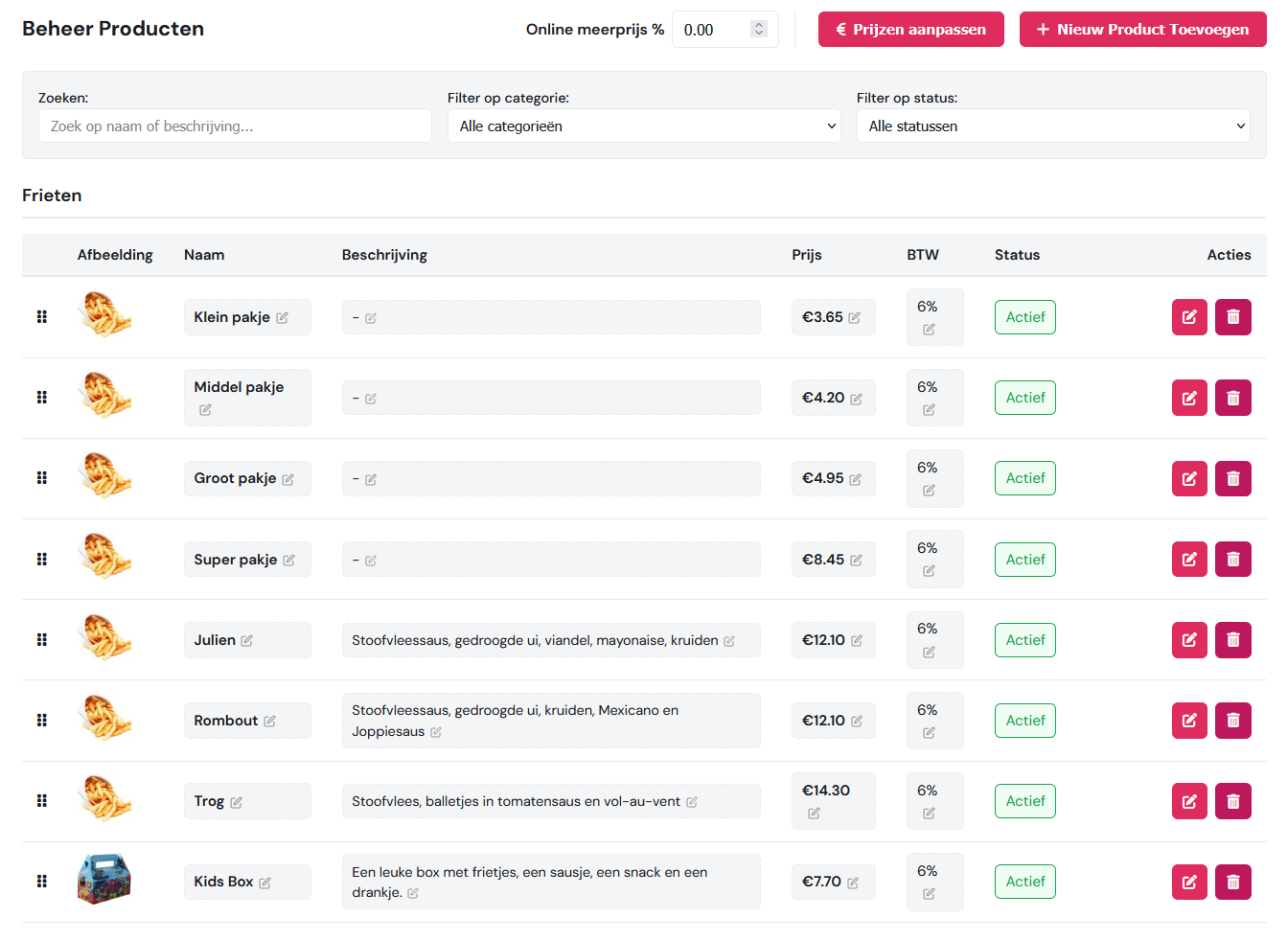This screenshot has width=1288, height=941.
Task: Open Prijzen aanpassen
Action: [x=910, y=29]
